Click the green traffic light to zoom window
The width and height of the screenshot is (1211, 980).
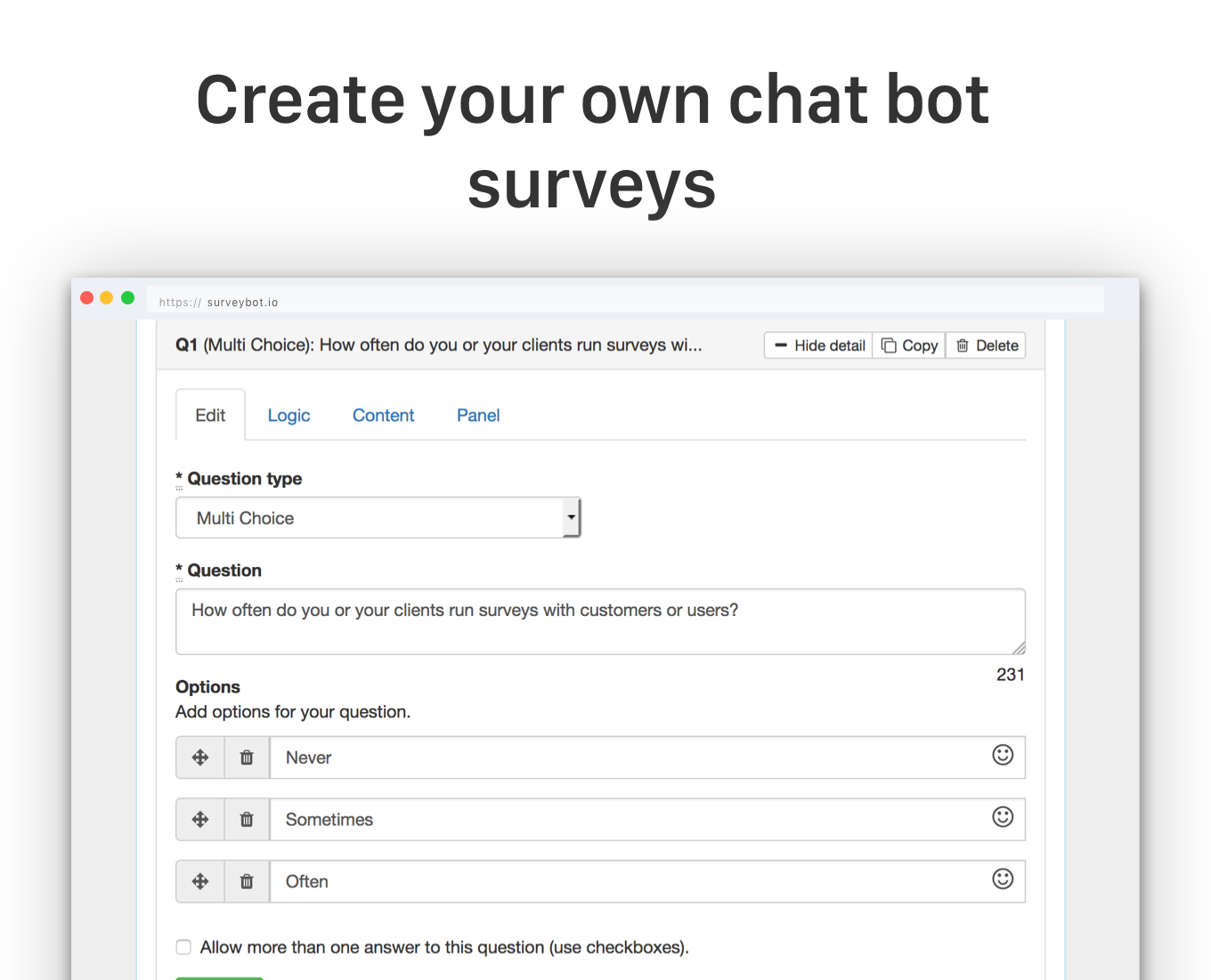[127, 297]
